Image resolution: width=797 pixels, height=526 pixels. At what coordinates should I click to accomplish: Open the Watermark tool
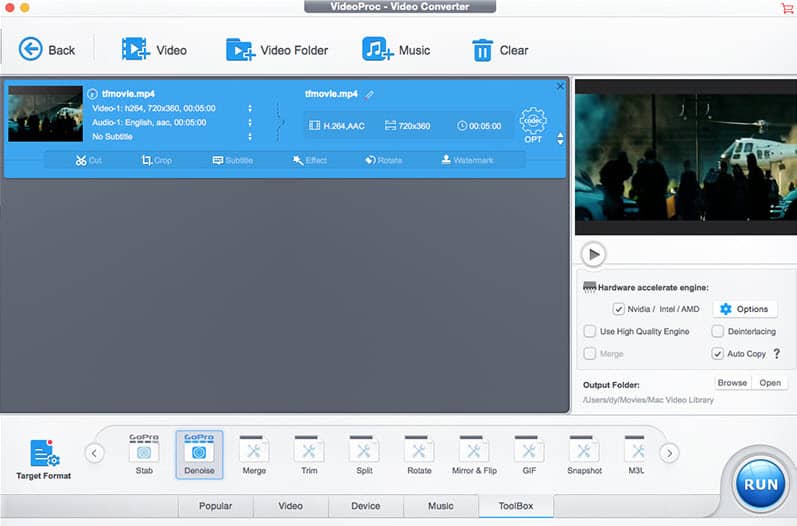click(467, 161)
